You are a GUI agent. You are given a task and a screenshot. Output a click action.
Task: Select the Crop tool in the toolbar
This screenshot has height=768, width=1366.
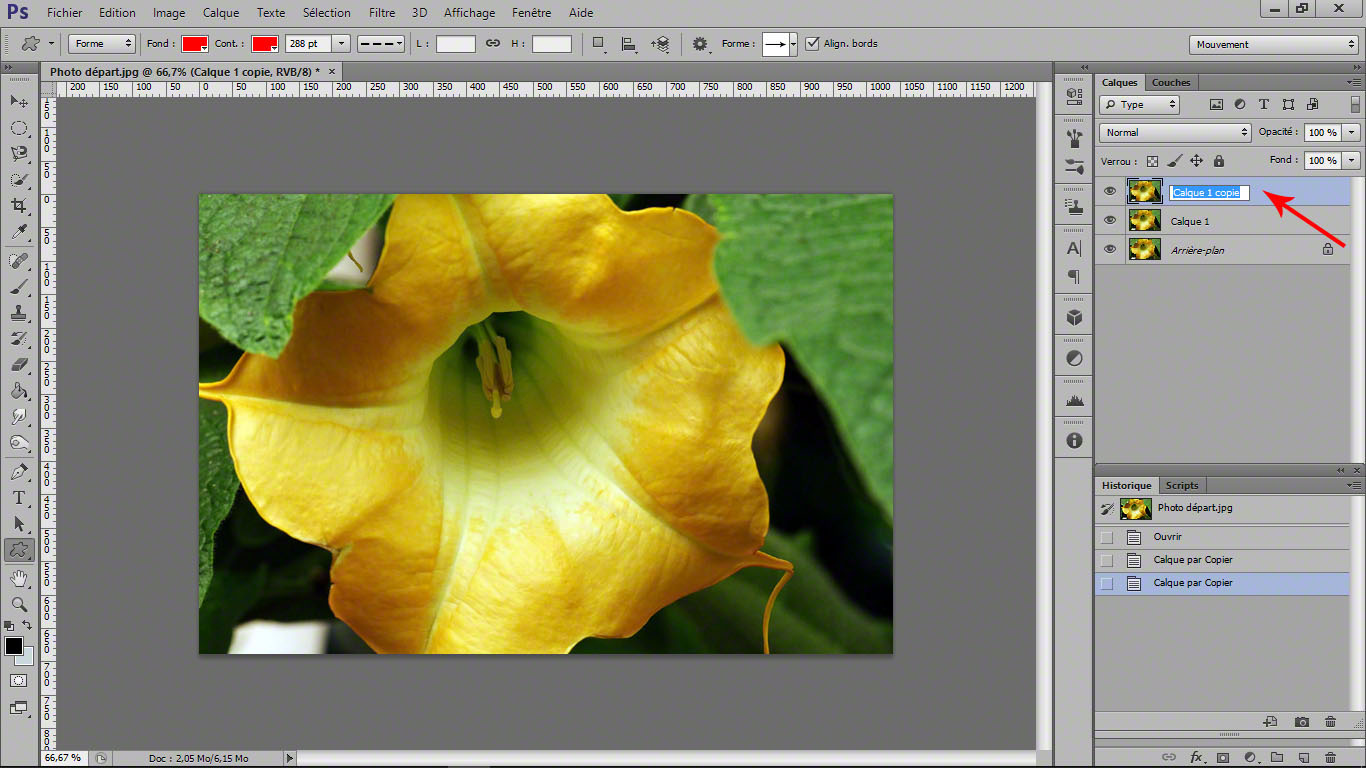click(19, 206)
